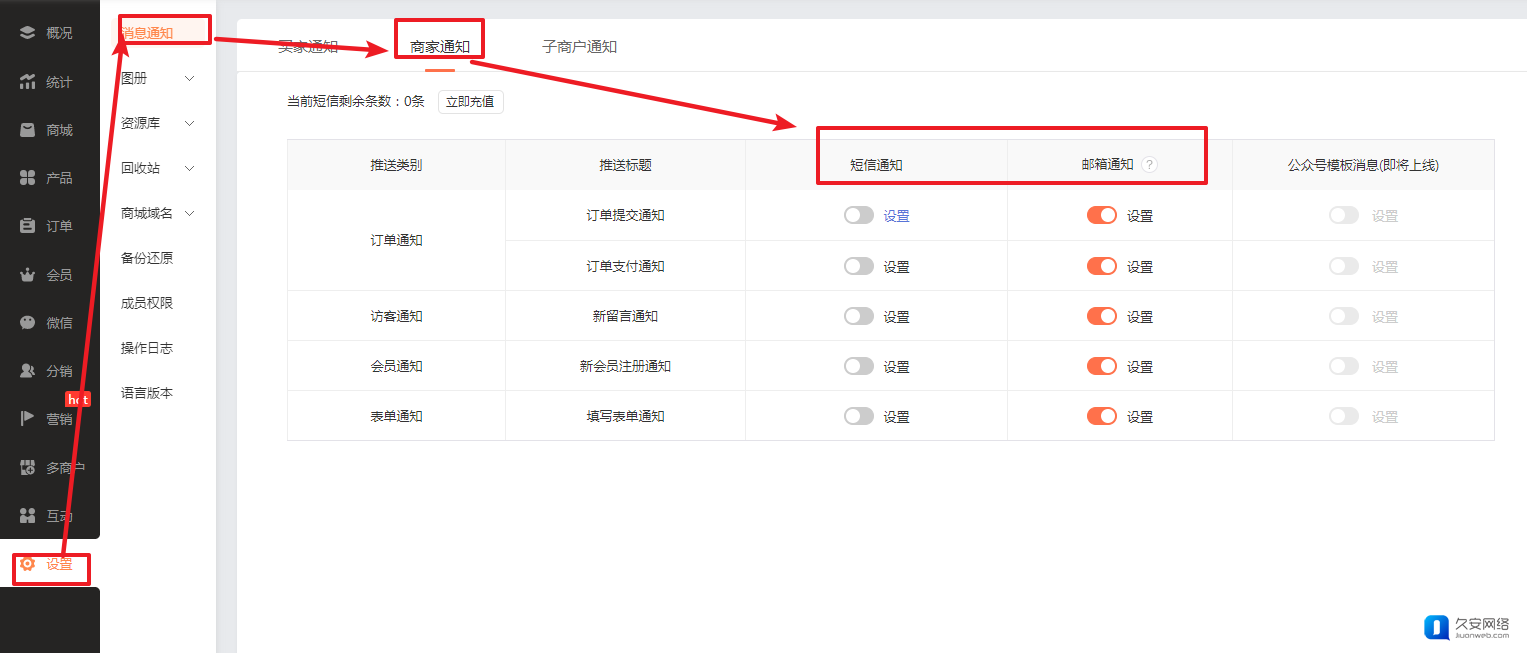The width and height of the screenshot is (1527, 653).
Task: Select the 商城 mall icon
Action: [28, 130]
